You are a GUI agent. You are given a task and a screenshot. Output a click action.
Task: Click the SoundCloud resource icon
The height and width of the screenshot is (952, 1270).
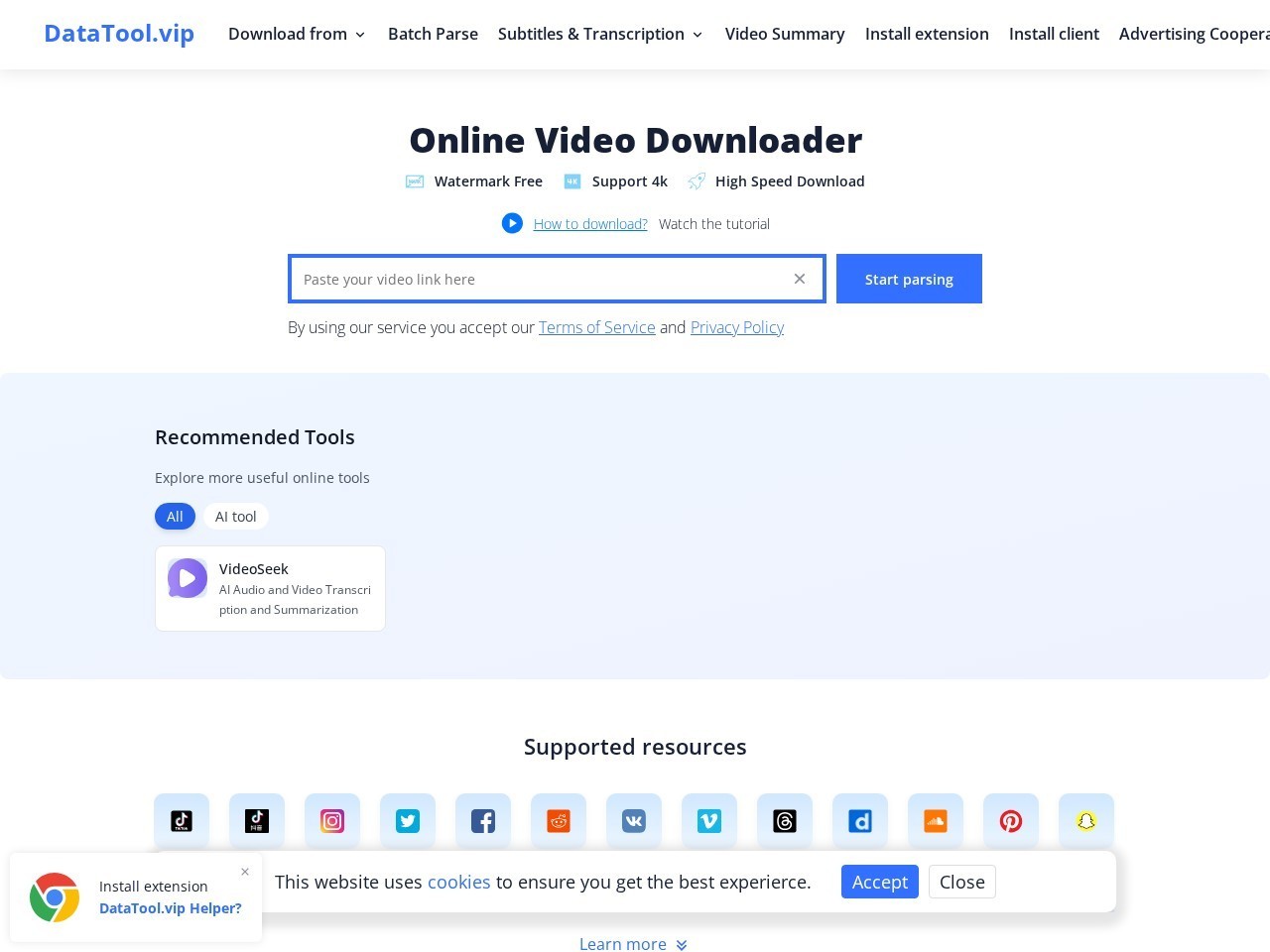[936, 821]
